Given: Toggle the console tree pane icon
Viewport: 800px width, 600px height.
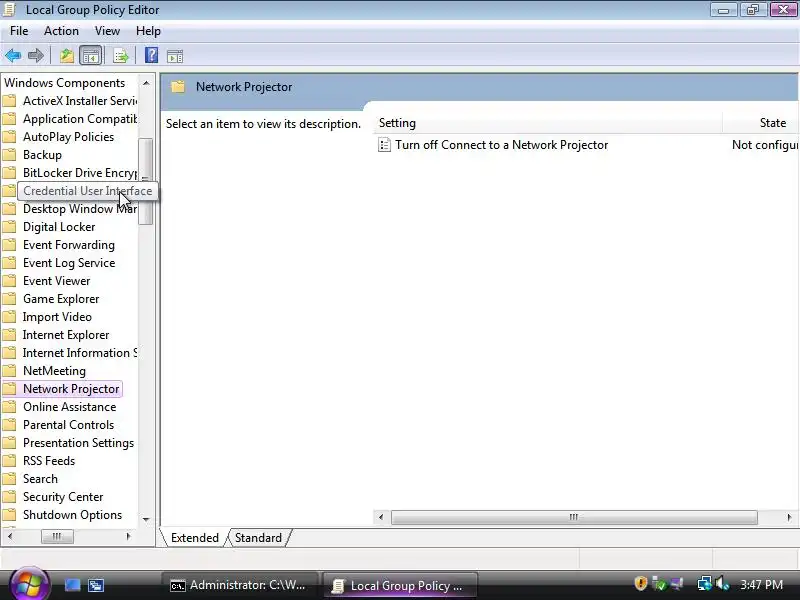Looking at the screenshot, I should click(x=91, y=56).
